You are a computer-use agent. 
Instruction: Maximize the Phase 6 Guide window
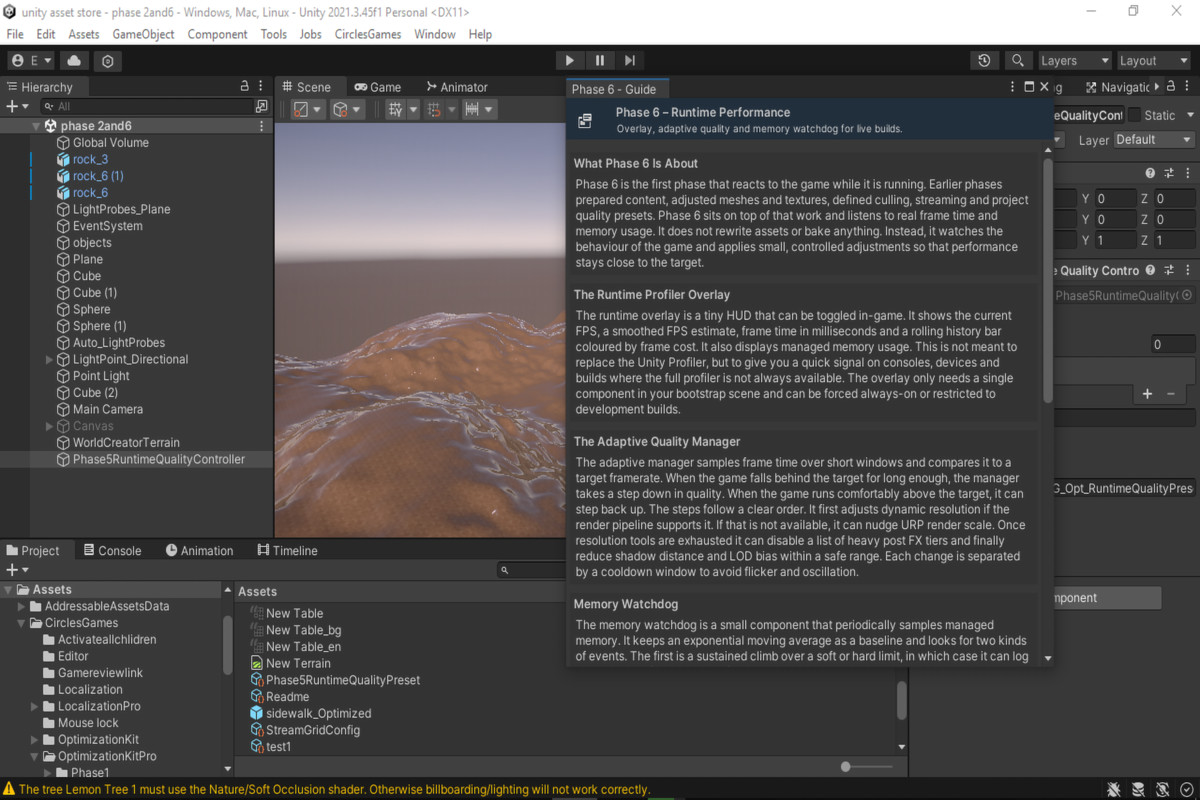[1028, 87]
